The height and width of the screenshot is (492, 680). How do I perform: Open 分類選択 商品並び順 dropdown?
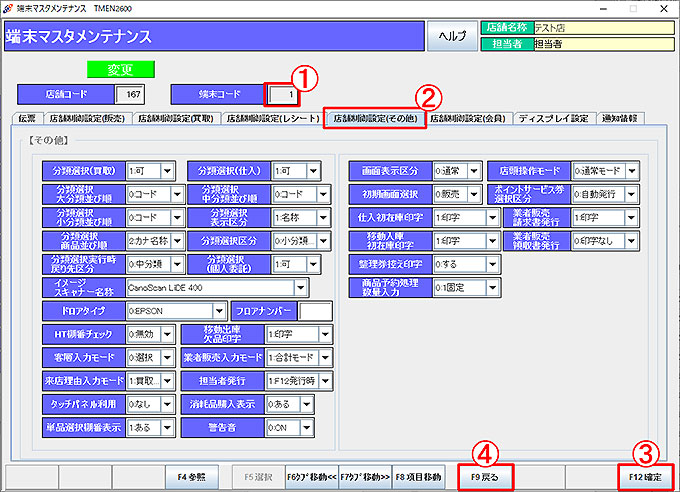tap(177, 241)
